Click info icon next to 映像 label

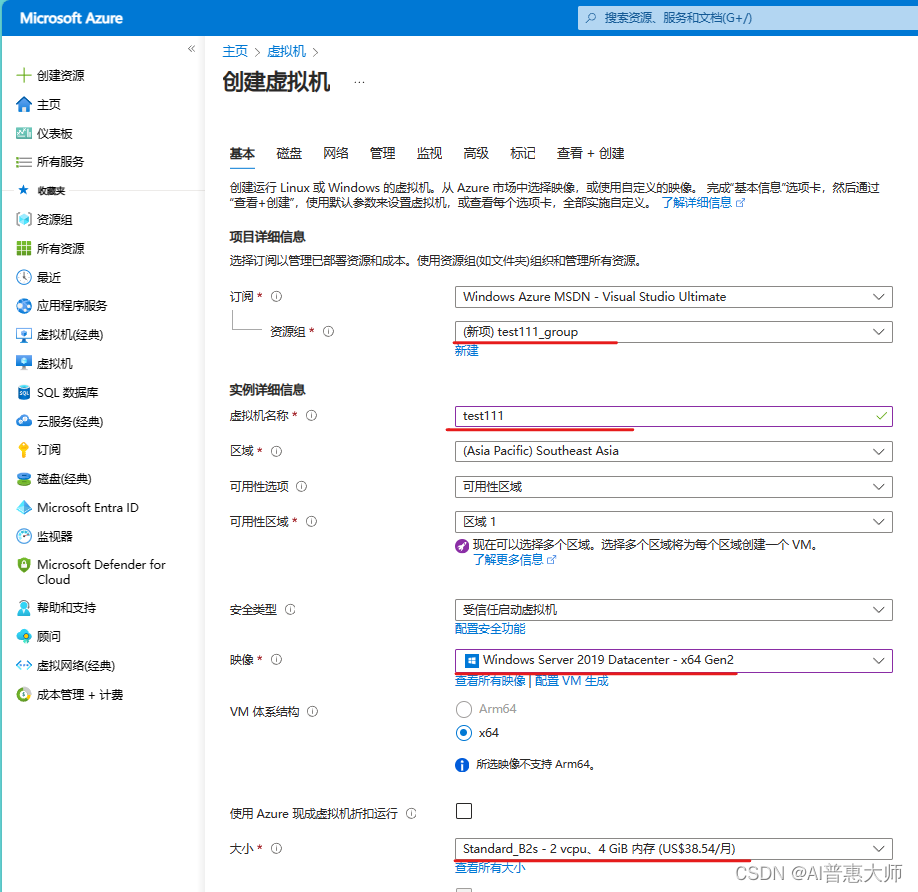click(276, 660)
